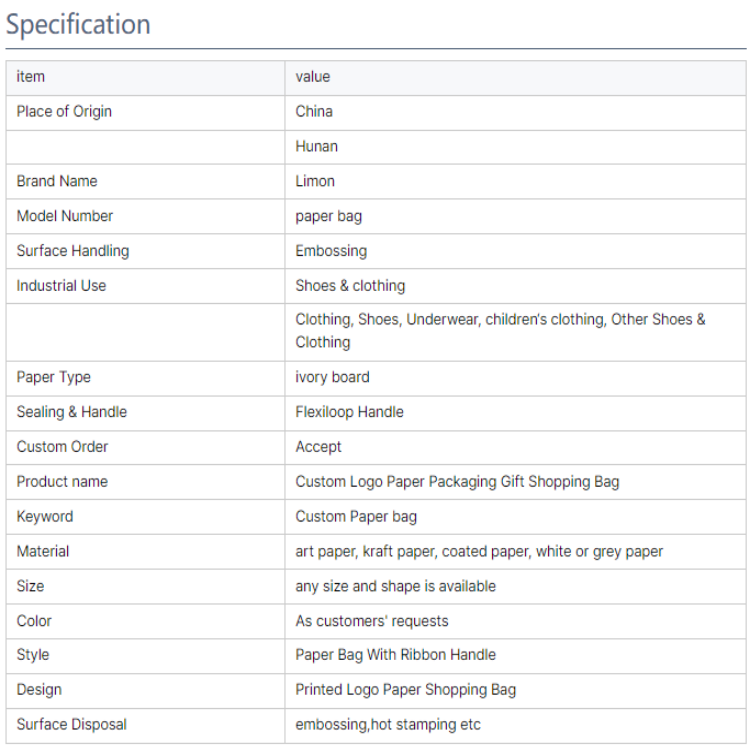Click the Custom Order Accept value
The image size is (750, 750).
point(318,447)
